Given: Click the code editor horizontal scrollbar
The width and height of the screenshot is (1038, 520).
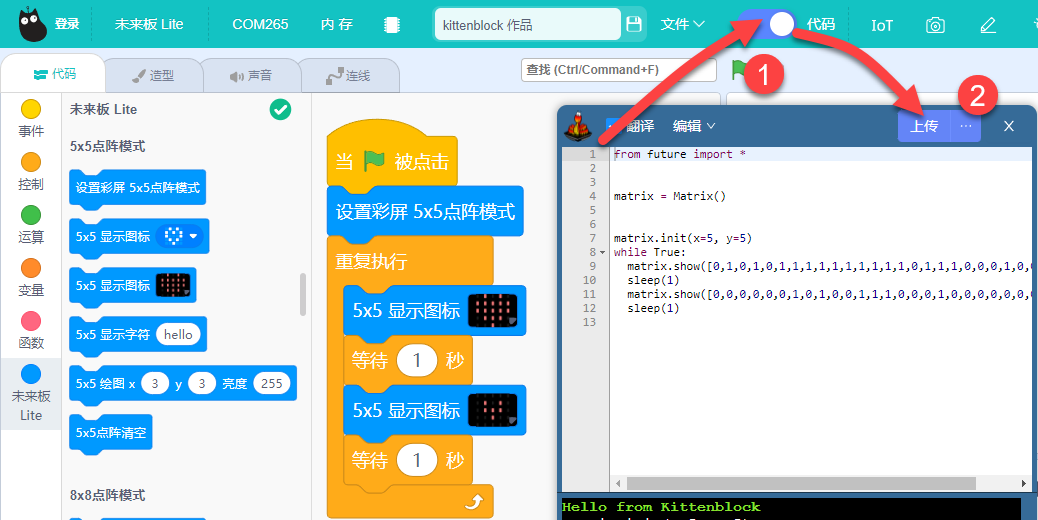Looking at the screenshot, I should pyautogui.click(x=800, y=484).
